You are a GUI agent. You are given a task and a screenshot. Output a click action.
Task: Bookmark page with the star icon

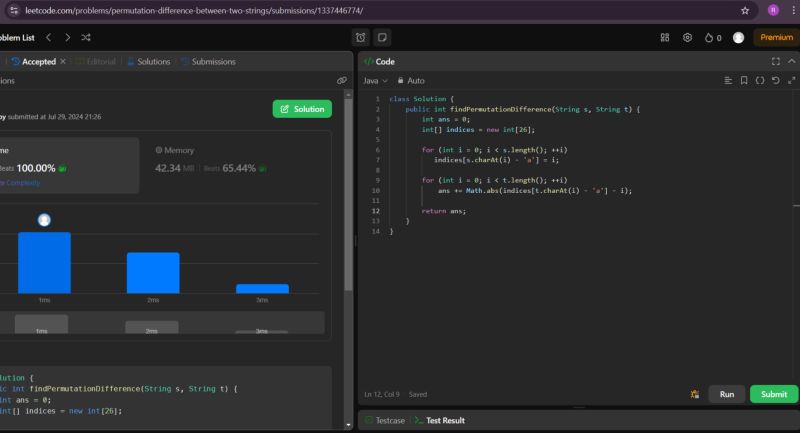click(x=745, y=10)
